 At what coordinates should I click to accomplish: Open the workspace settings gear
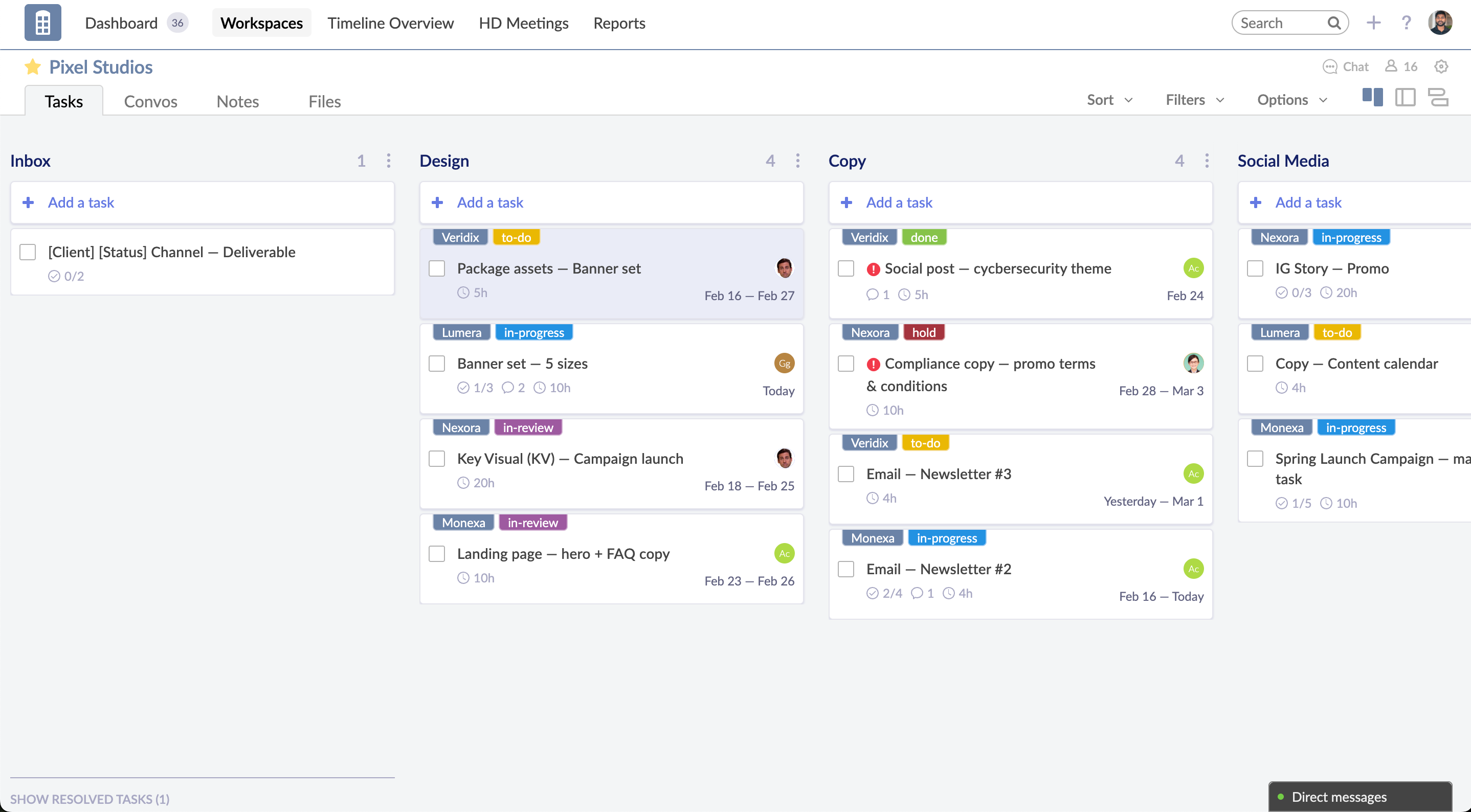coord(1441,67)
